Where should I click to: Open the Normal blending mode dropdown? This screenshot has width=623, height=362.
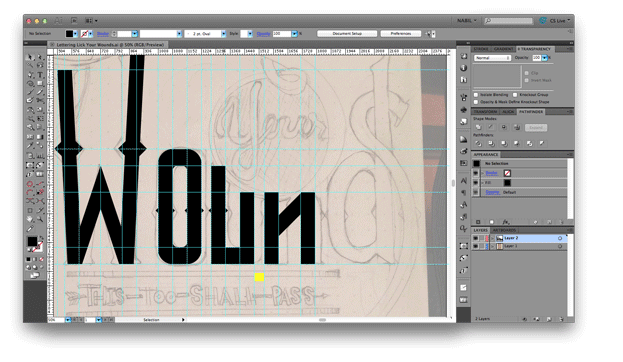coord(492,58)
